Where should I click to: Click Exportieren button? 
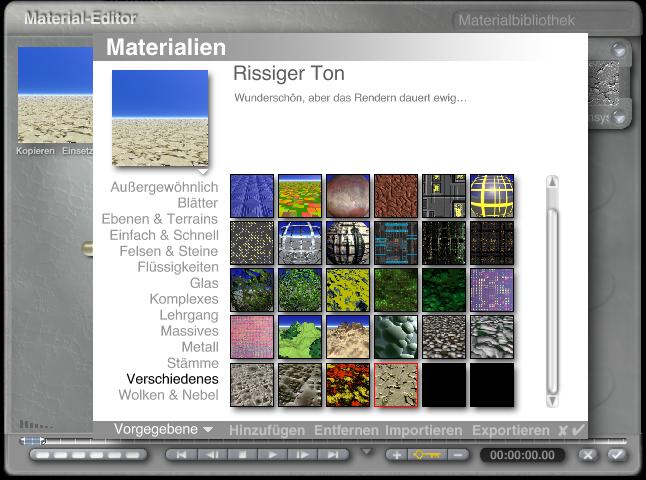coord(511,430)
